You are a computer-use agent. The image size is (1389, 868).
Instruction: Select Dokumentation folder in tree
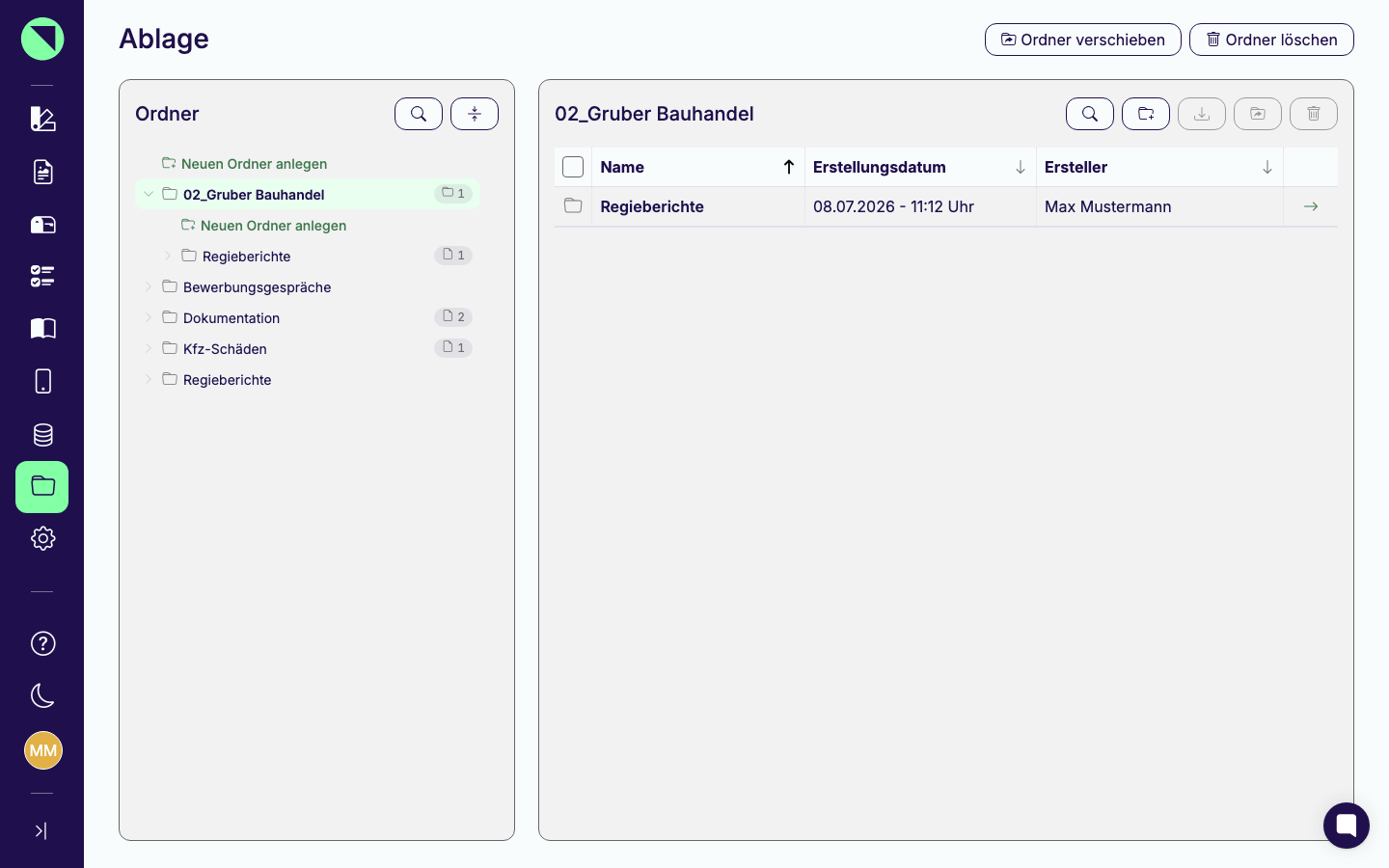point(231,318)
